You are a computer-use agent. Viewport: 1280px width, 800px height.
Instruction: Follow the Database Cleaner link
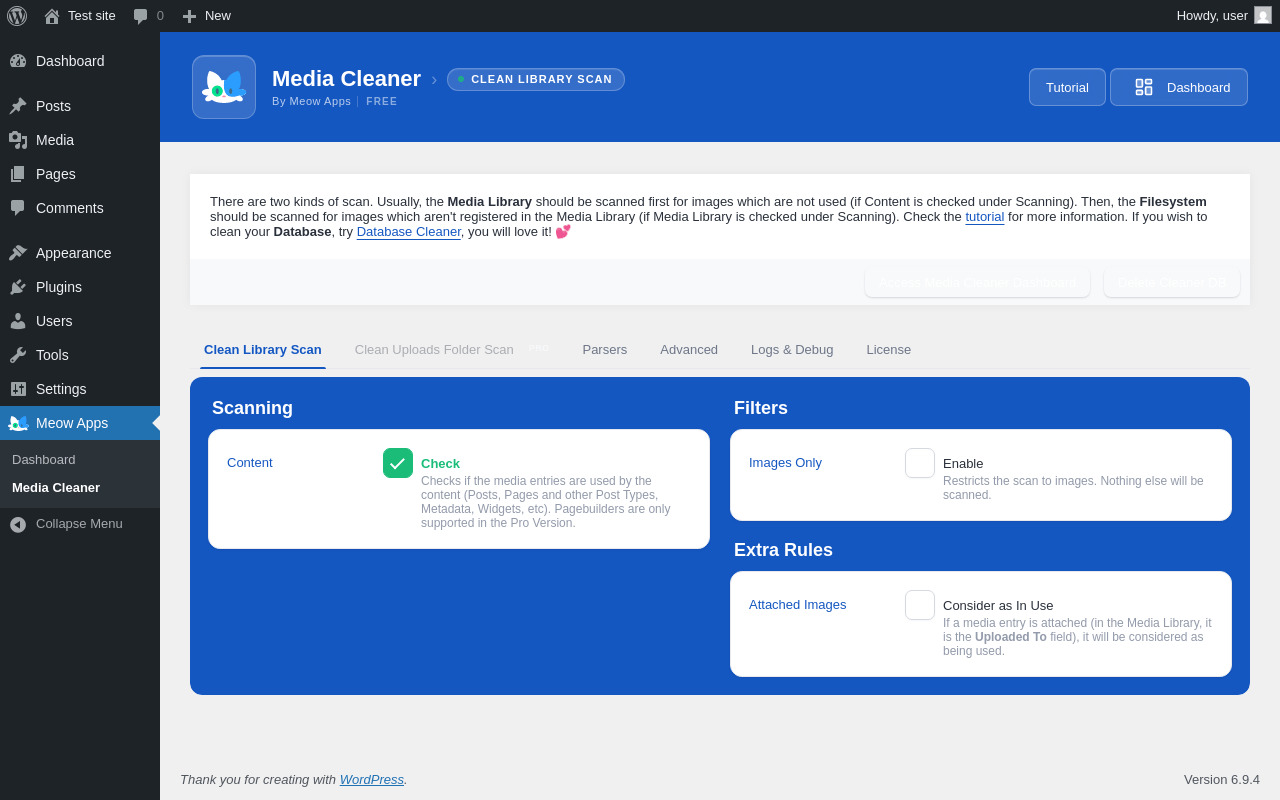(x=409, y=232)
